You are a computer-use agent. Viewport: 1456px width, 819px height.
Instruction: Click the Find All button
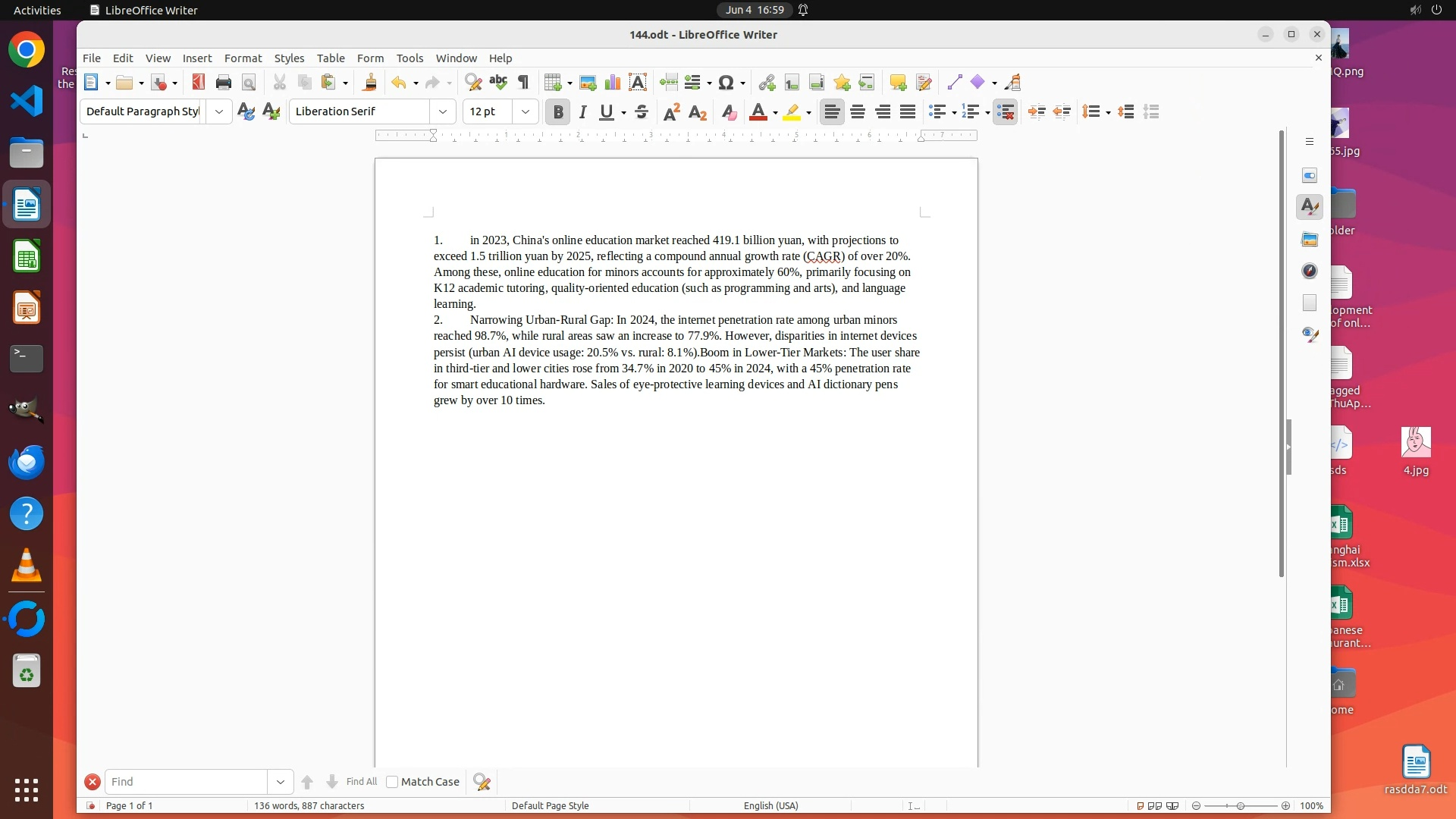click(361, 782)
